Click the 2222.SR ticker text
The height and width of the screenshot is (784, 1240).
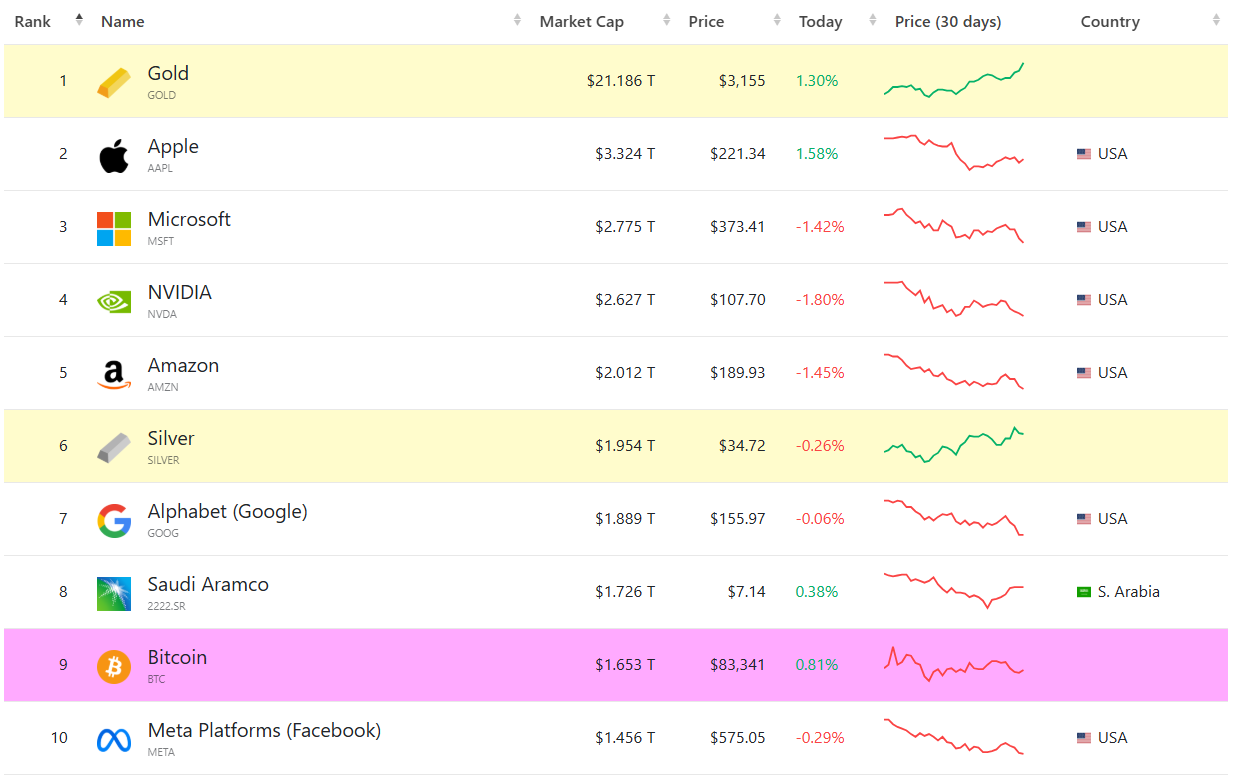[166, 606]
